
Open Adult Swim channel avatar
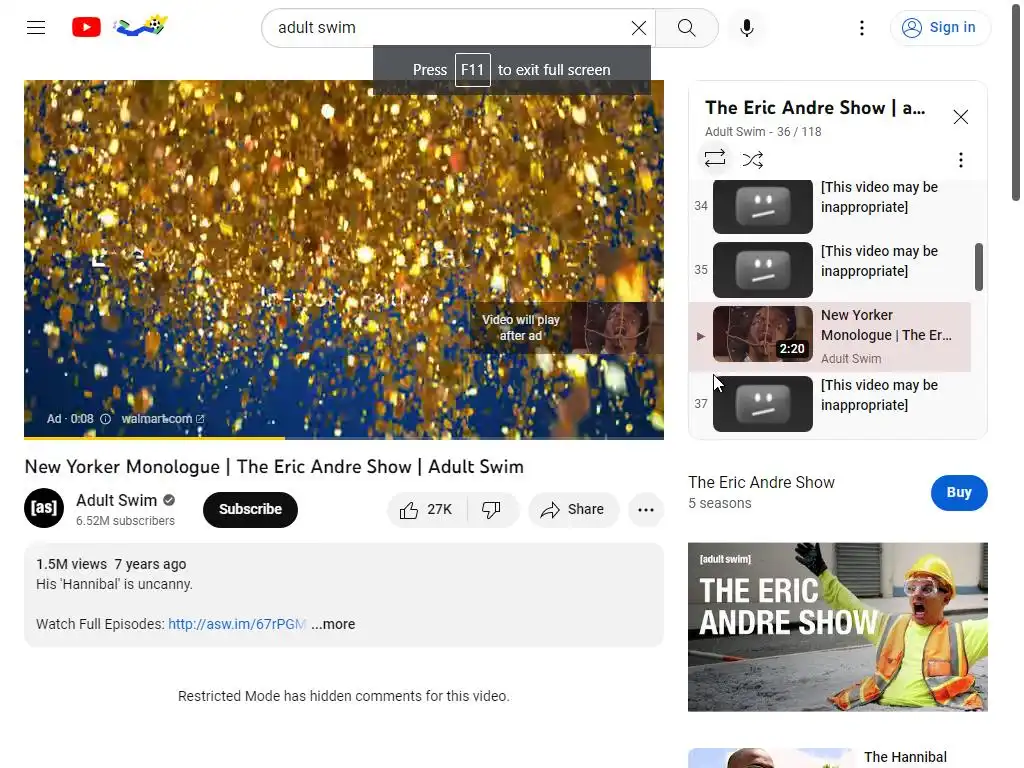(44, 508)
